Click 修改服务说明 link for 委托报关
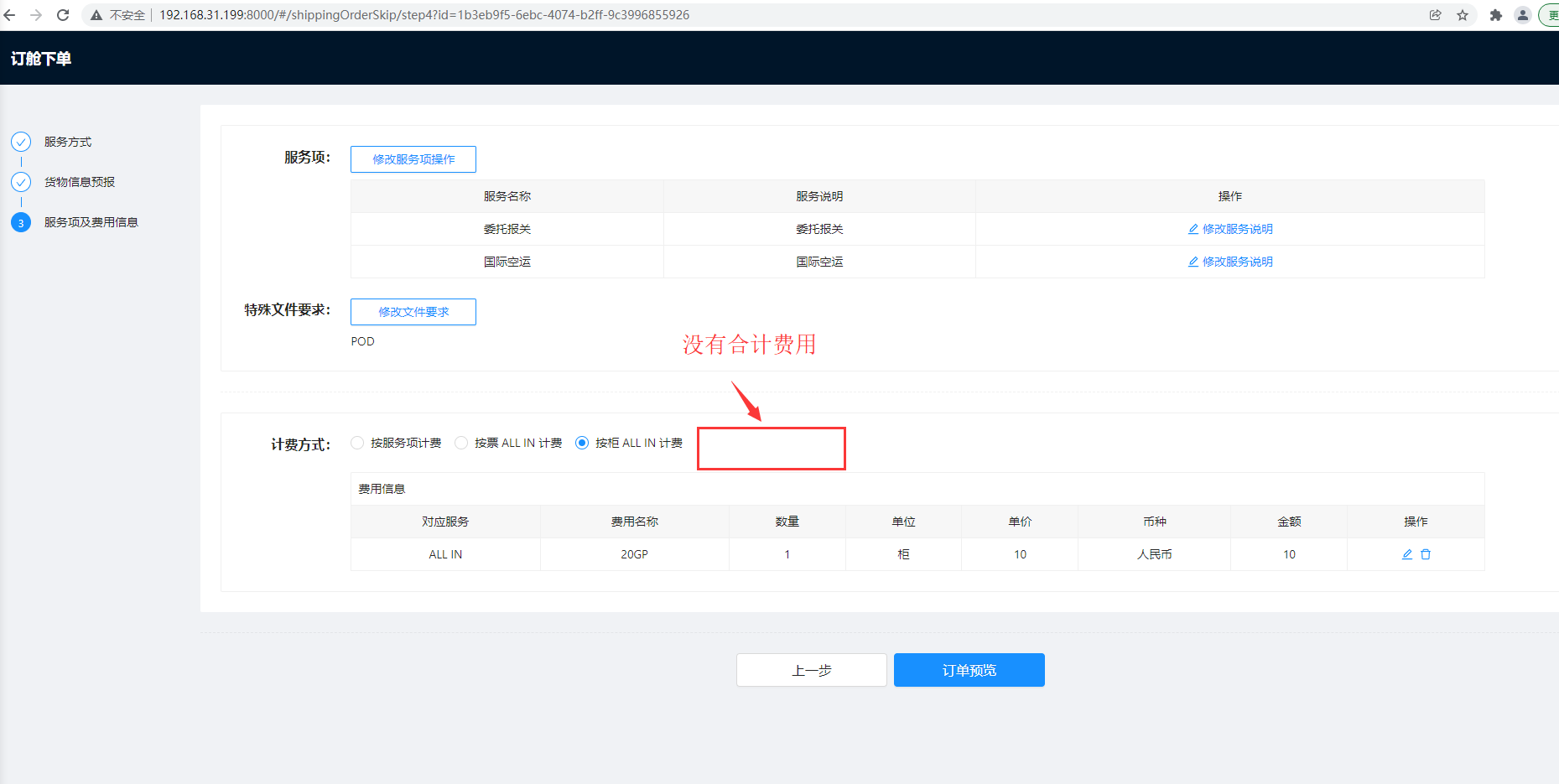Image resolution: width=1559 pixels, height=784 pixels. pyautogui.click(x=1230, y=229)
